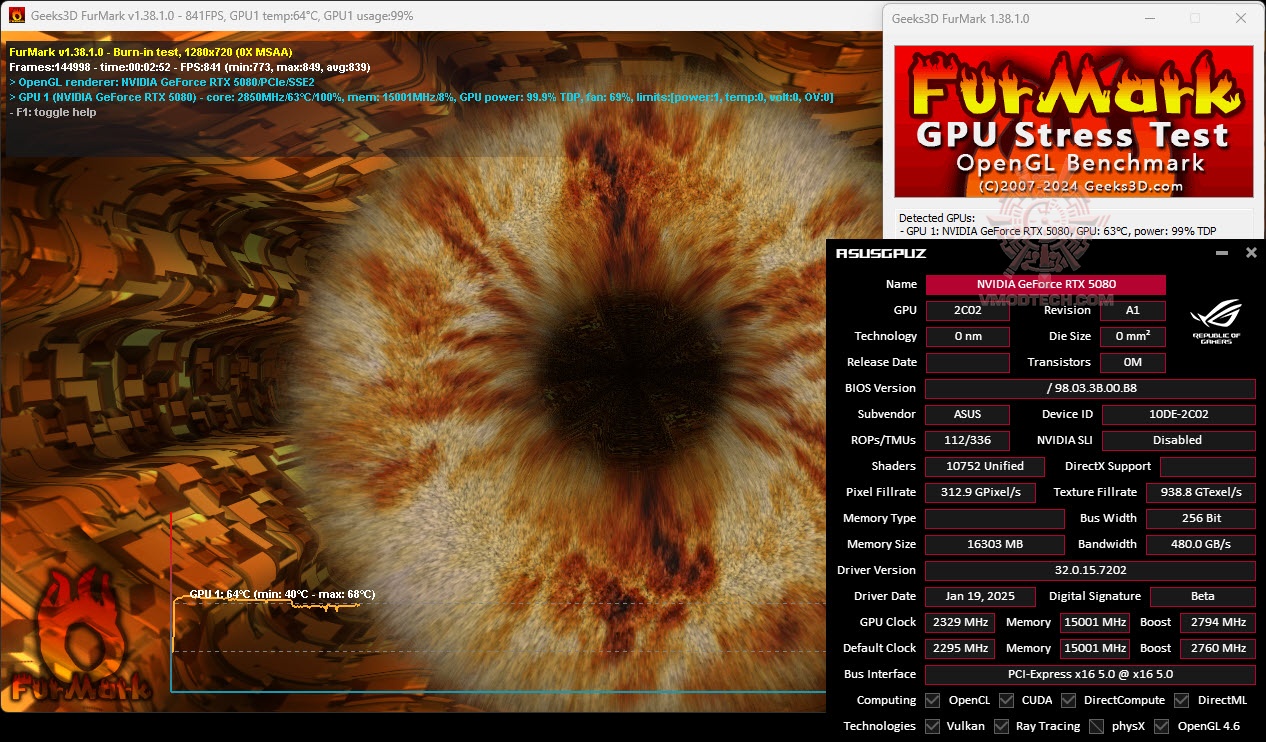
Task: Toggle the DirectCompute checkbox
Action: (x=1068, y=700)
